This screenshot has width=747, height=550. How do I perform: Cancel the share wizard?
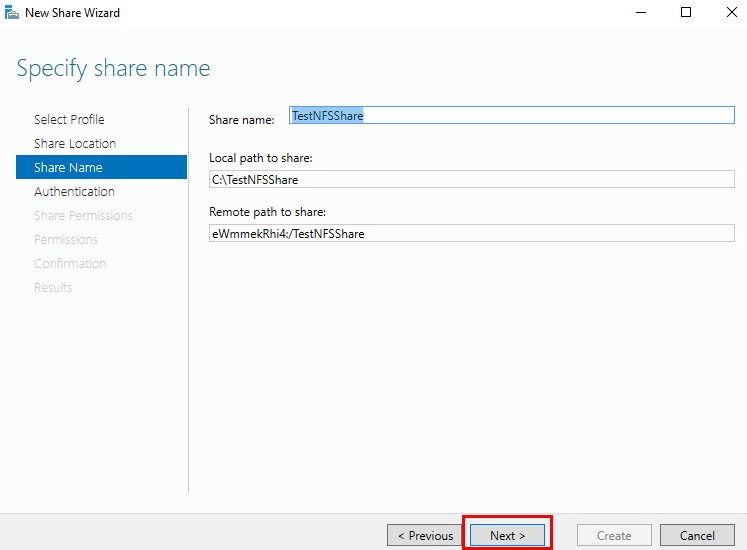(697, 535)
